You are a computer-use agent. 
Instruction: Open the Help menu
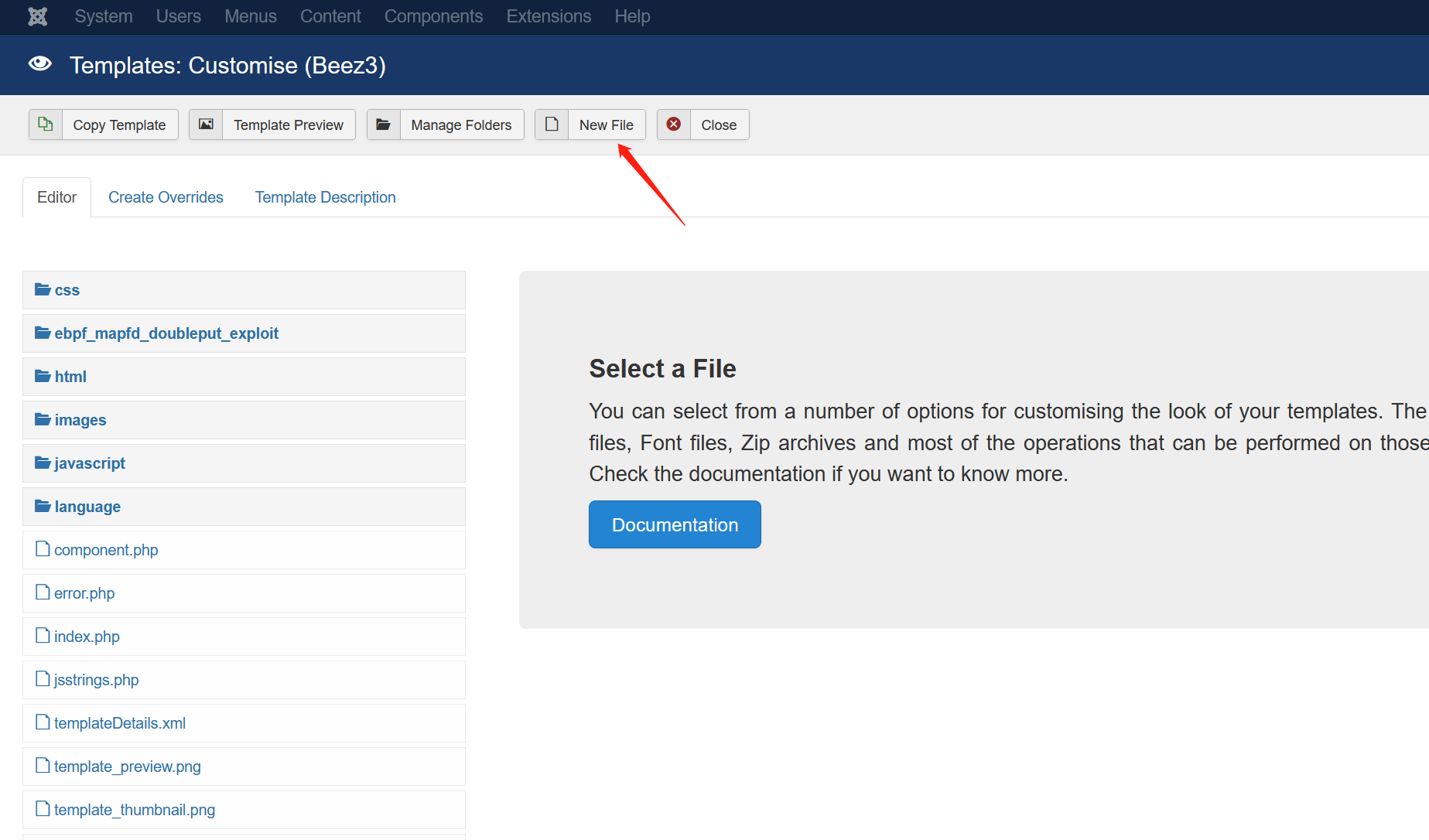point(632,16)
